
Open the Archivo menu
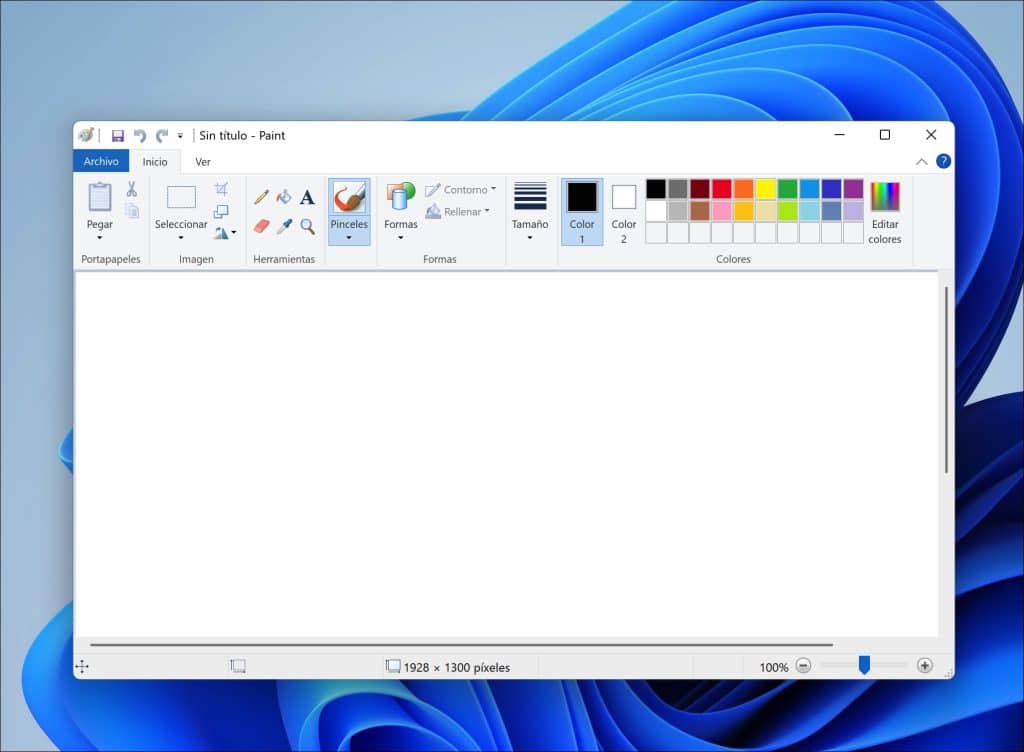click(x=100, y=161)
